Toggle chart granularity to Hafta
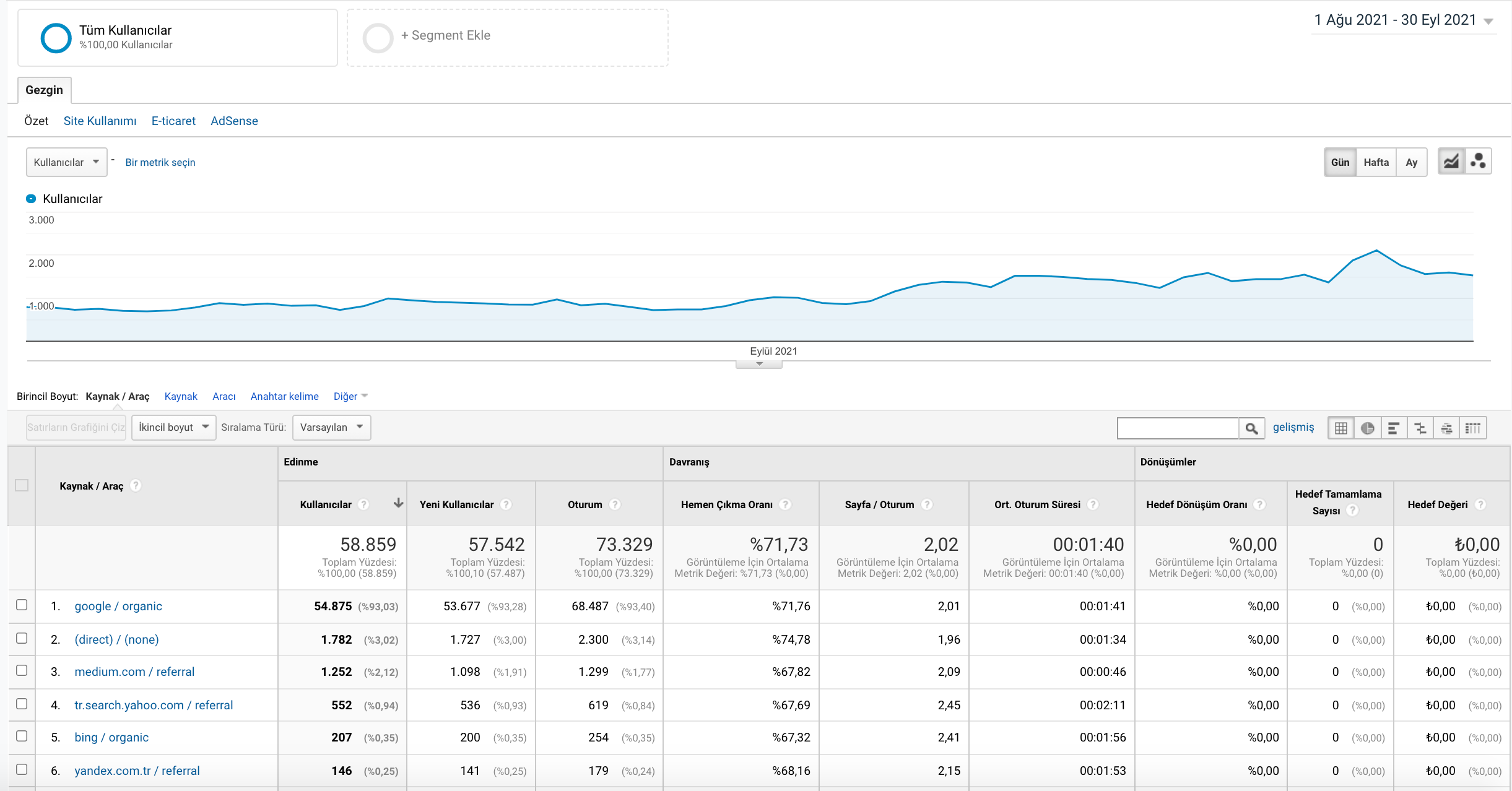This screenshot has width=1512, height=791. (x=1376, y=162)
